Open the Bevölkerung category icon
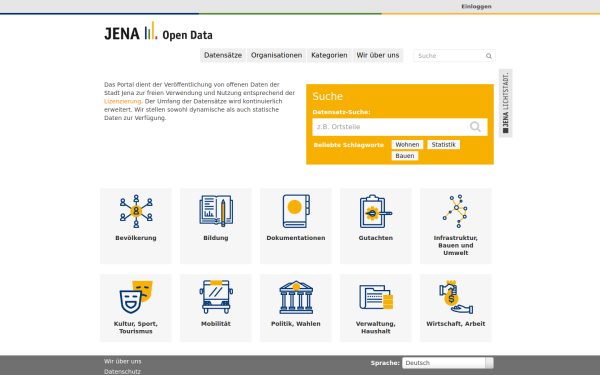The height and width of the screenshot is (375, 600). coord(136,211)
